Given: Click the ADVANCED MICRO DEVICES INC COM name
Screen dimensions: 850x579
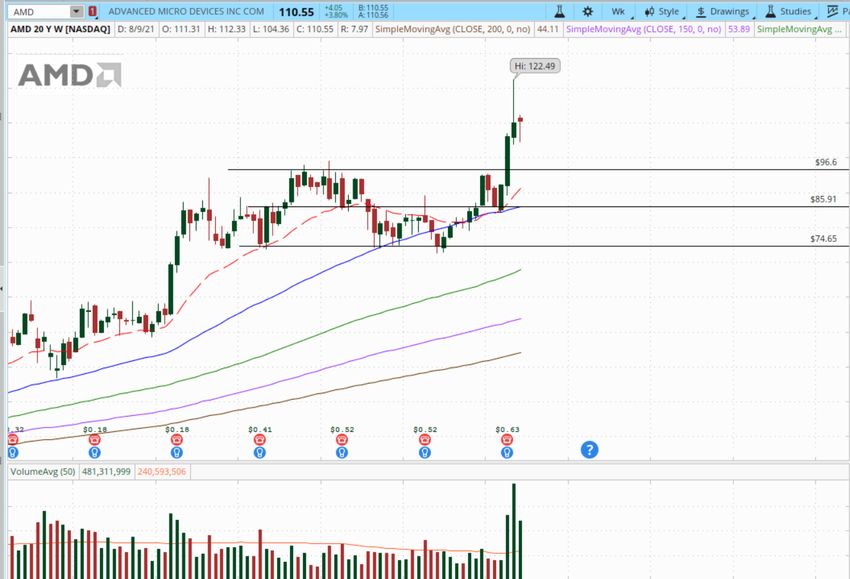Looking at the screenshot, I should [x=186, y=11].
